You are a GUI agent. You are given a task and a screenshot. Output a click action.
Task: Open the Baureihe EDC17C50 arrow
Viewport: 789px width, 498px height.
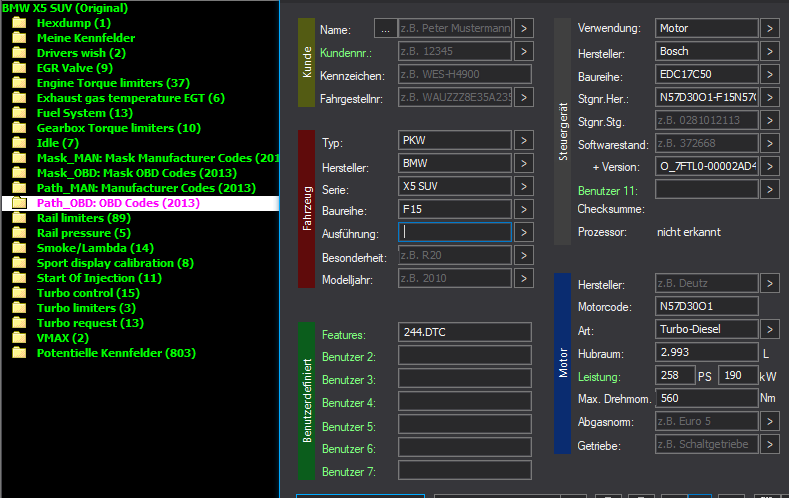tap(770, 74)
